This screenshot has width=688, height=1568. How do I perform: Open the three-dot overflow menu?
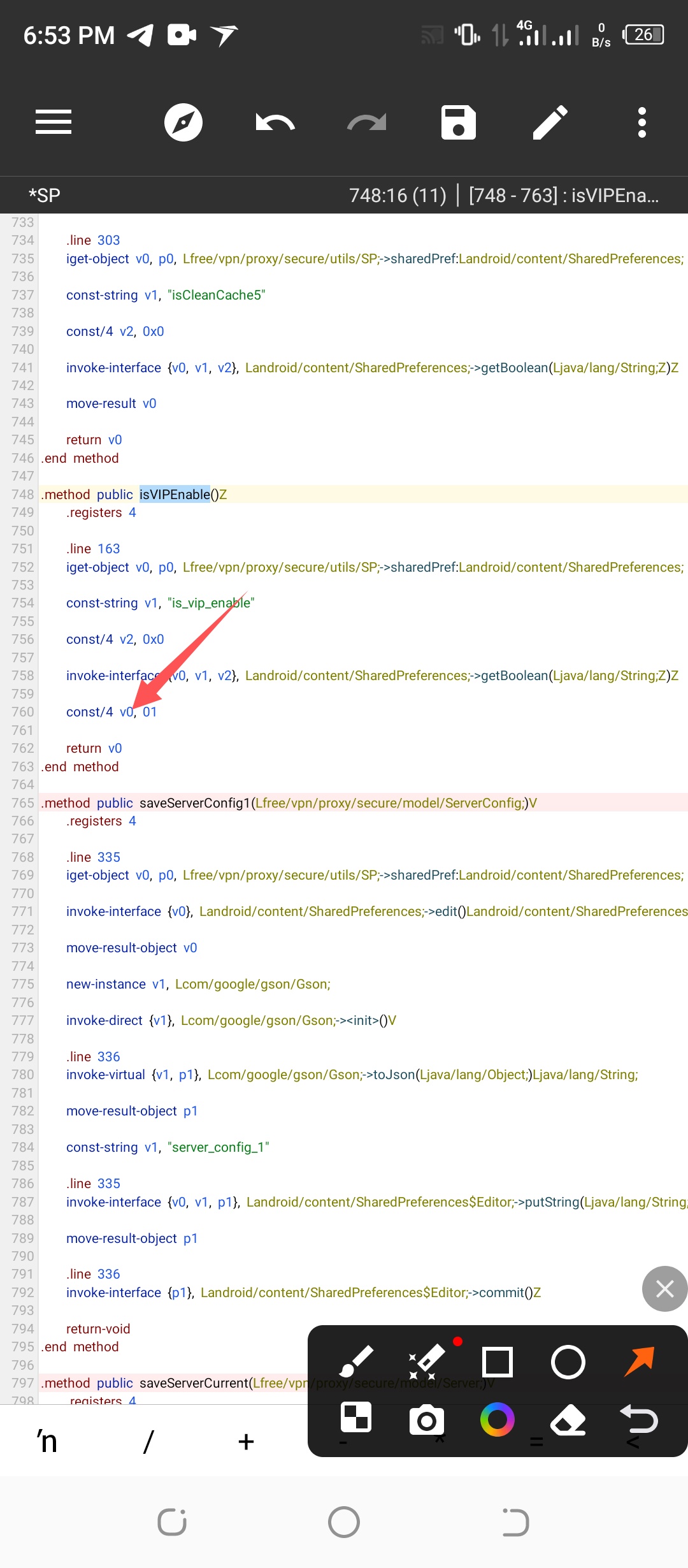click(x=641, y=122)
